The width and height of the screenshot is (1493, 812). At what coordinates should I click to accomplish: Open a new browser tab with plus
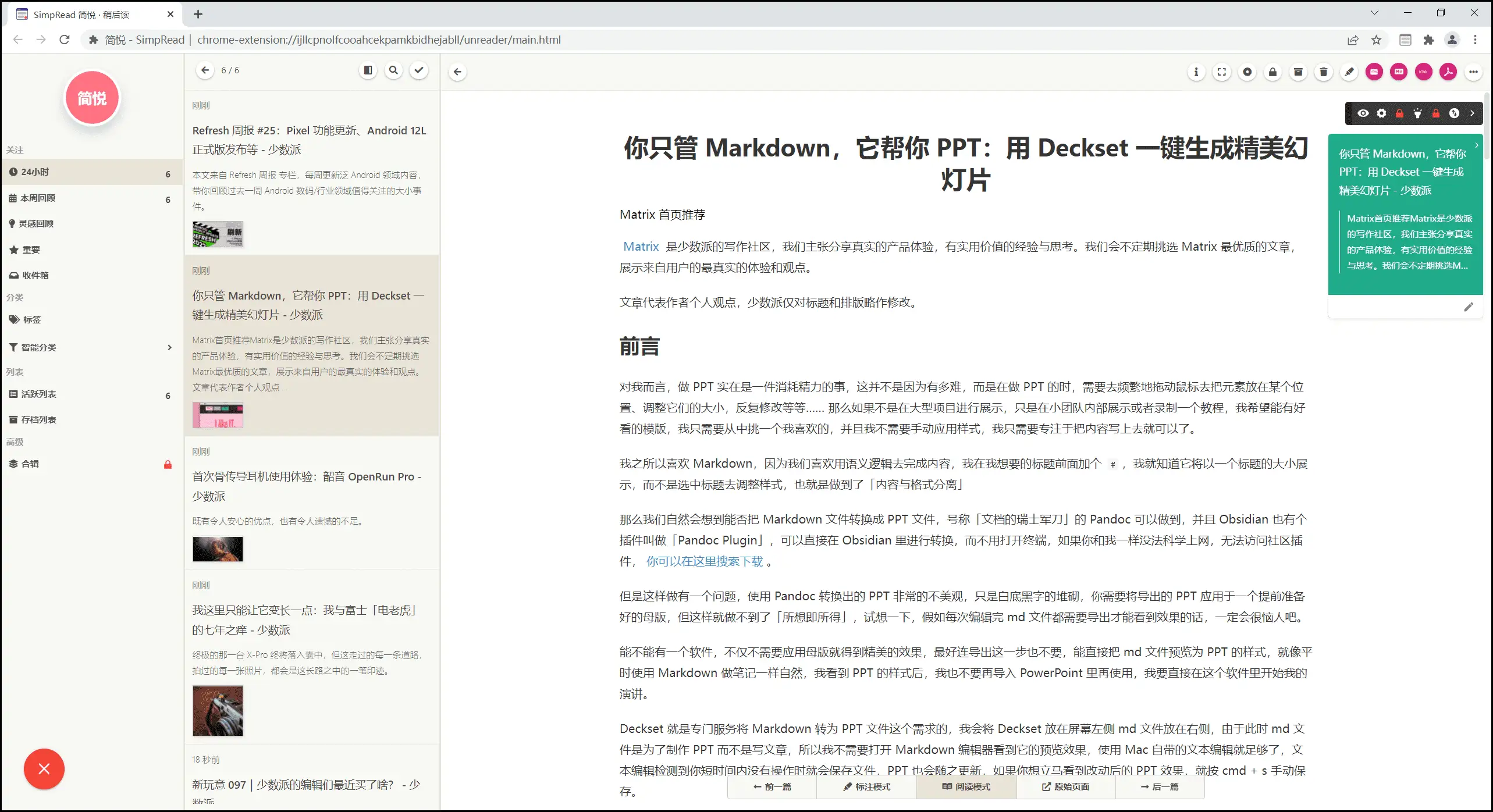click(198, 14)
